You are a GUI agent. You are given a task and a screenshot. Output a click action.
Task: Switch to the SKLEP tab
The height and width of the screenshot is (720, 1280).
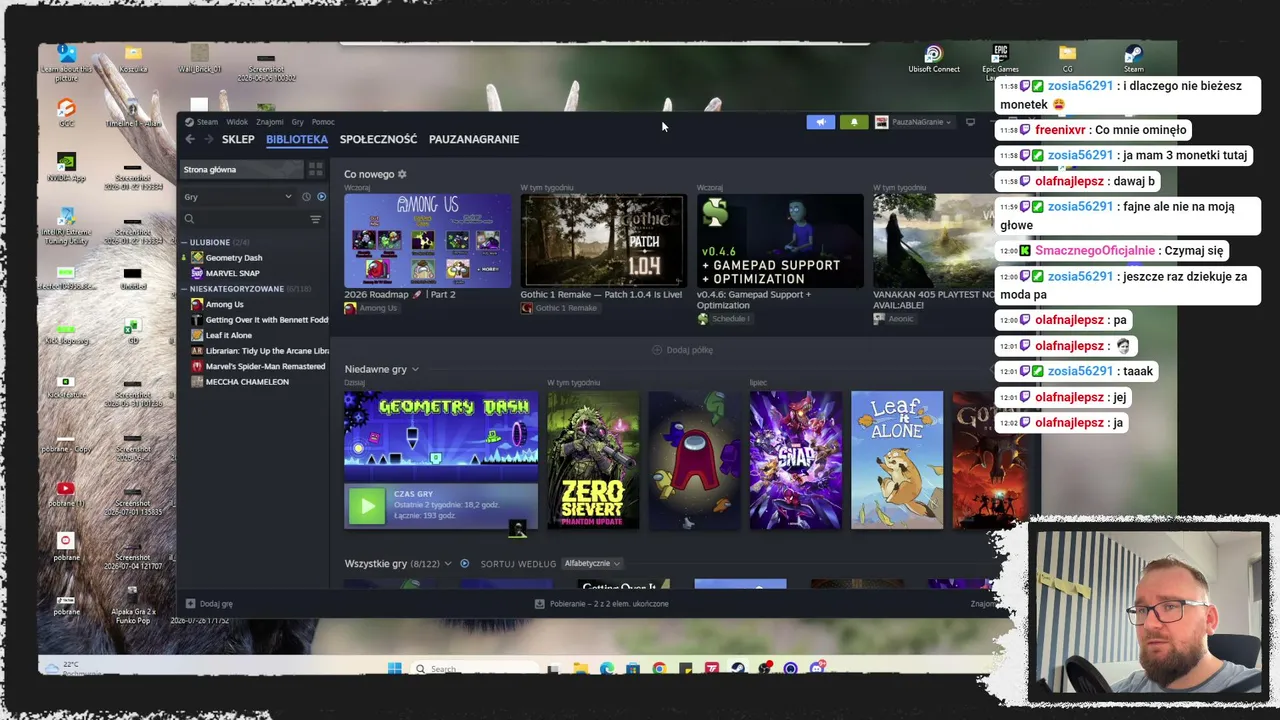[x=238, y=139]
